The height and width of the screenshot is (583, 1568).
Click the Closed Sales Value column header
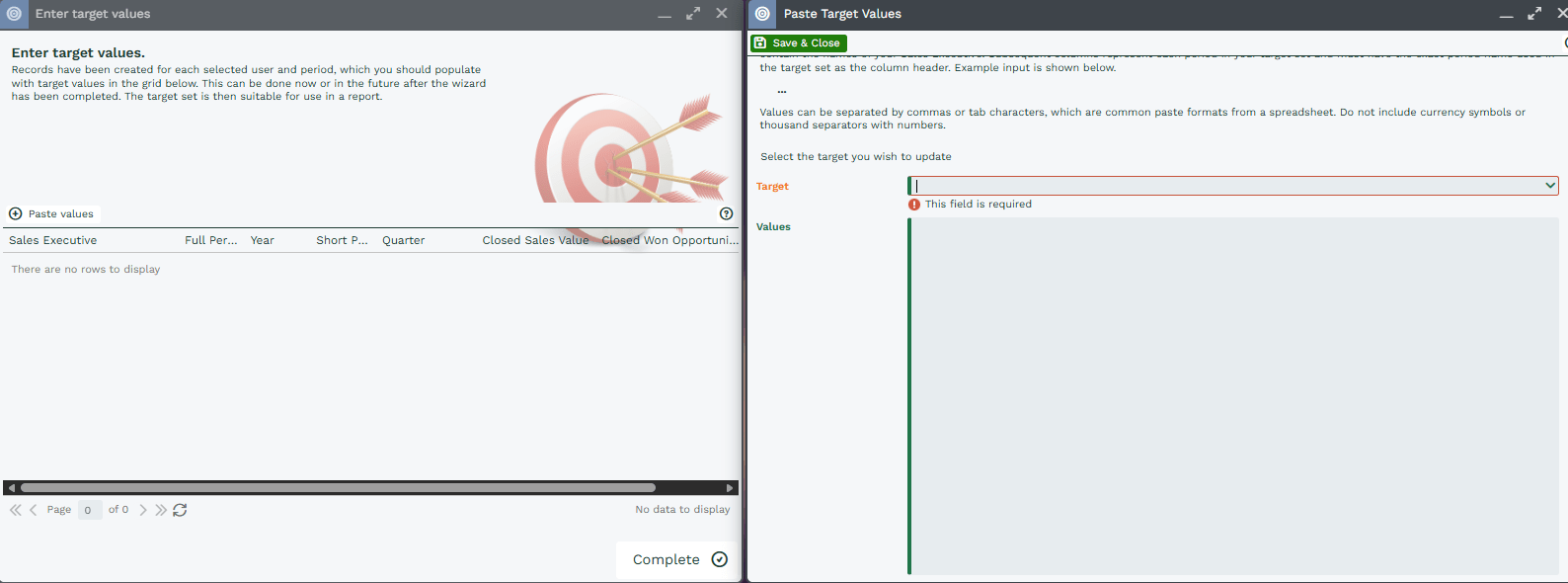(534, 240)
